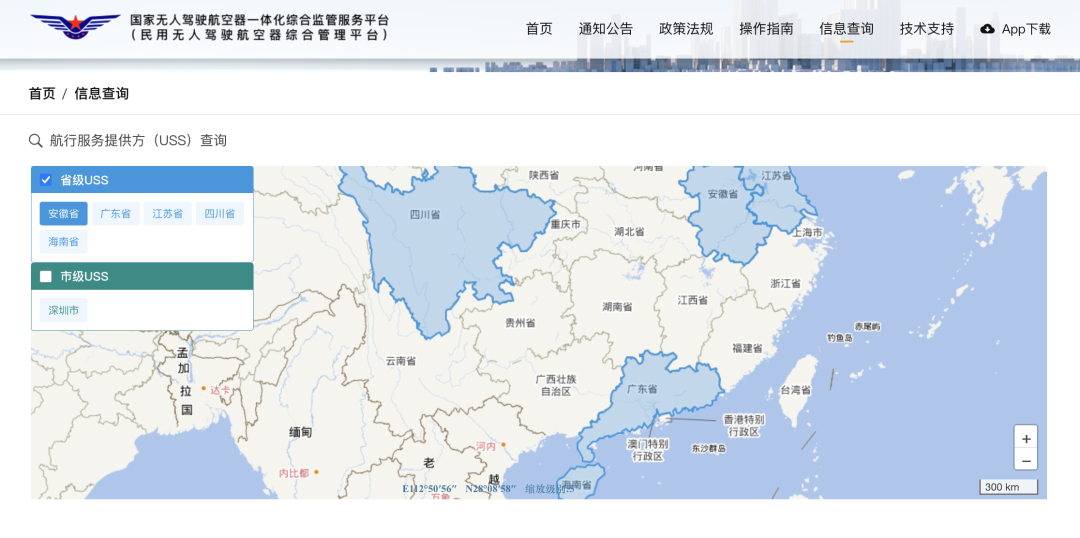Click the platform title text in header

point(260,27)
